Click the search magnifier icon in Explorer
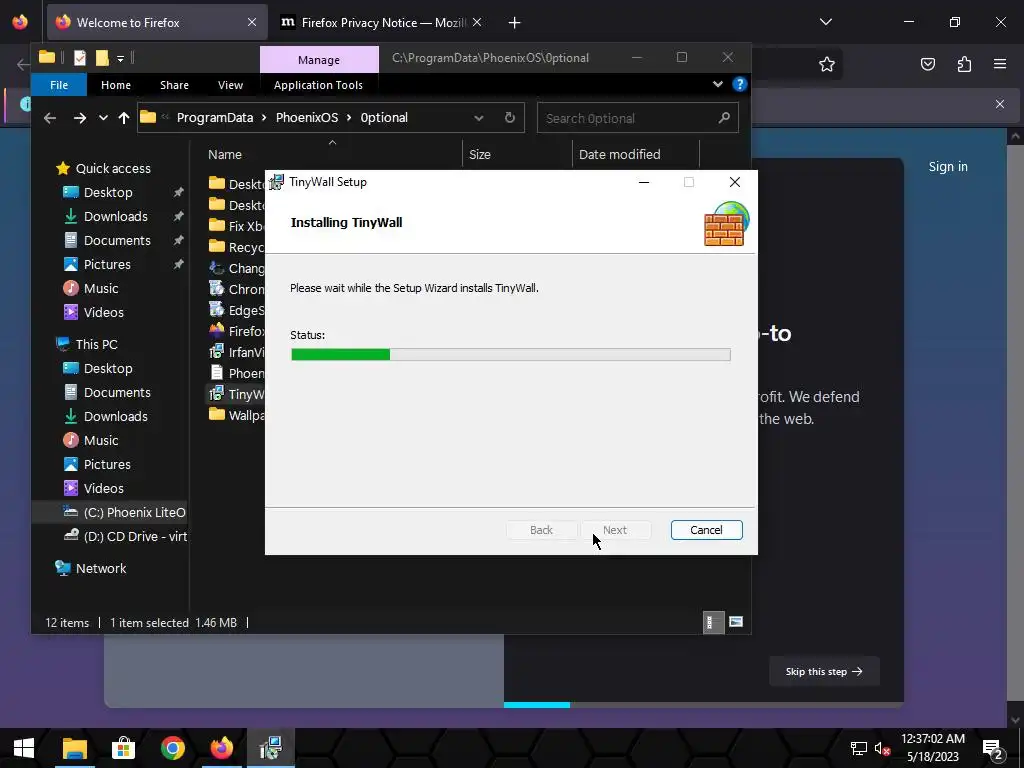The height and width of the screenshot is (768, 1024). pyautogui.click(x=724, y=118)
